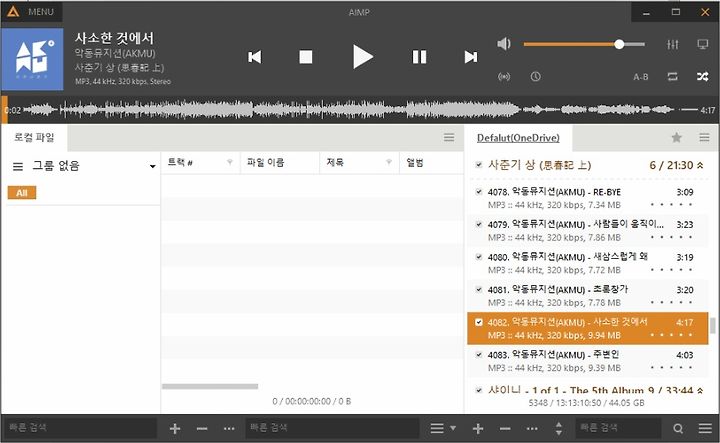Click the monitor display mode icon

[703, 45]
